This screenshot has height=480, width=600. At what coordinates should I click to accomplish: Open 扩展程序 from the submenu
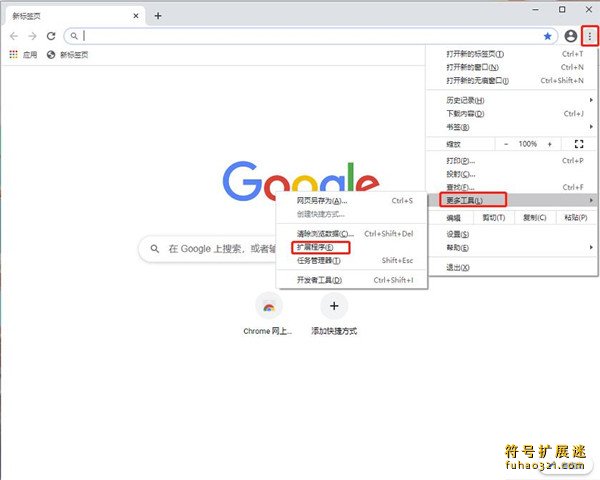tap(351, 247)
